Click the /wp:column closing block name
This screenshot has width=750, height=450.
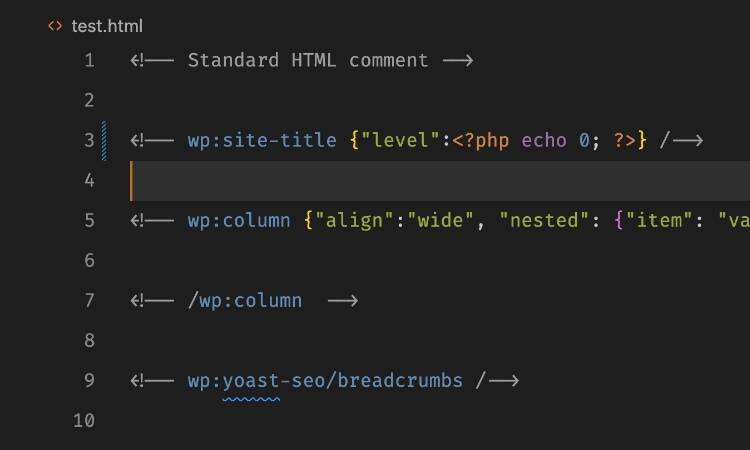point(245,300)
